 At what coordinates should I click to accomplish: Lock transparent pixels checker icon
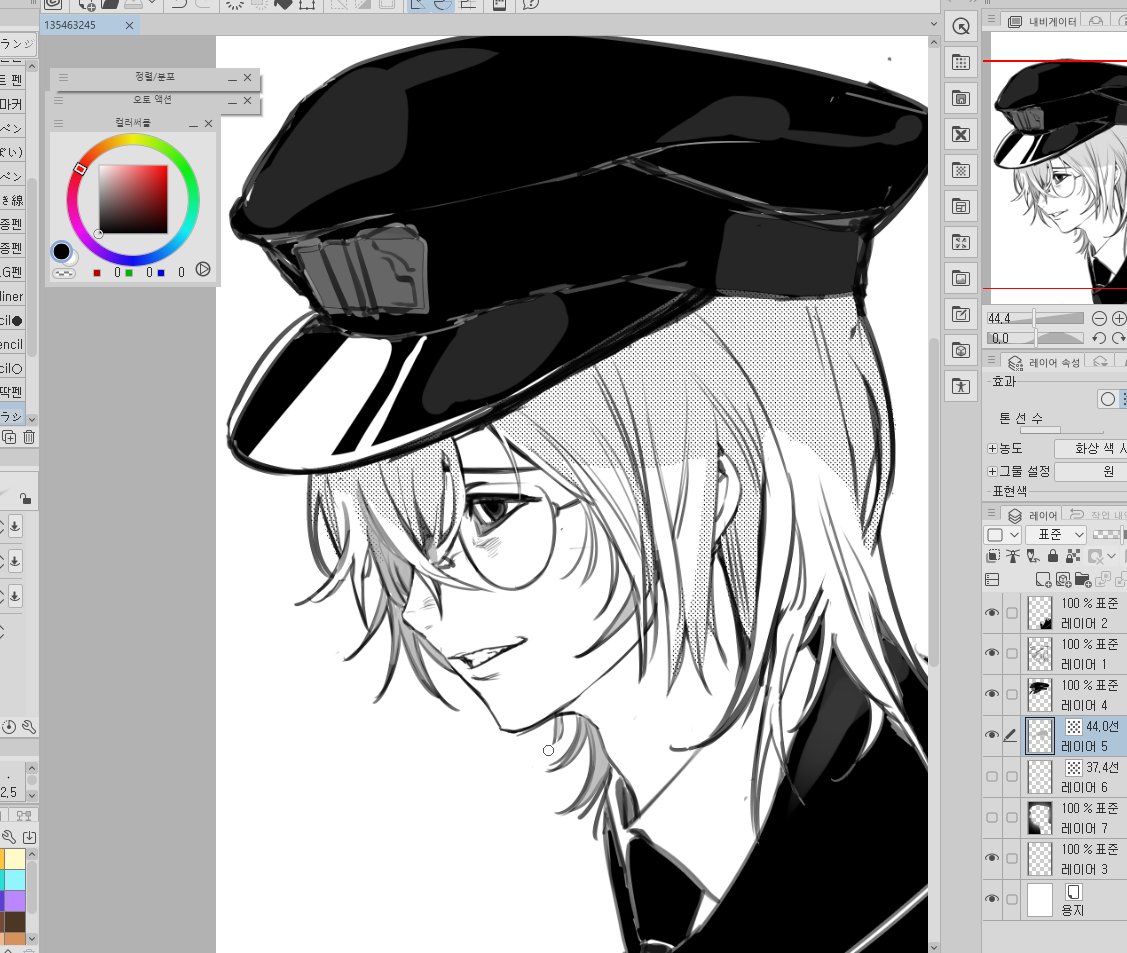coord(1073,556)
